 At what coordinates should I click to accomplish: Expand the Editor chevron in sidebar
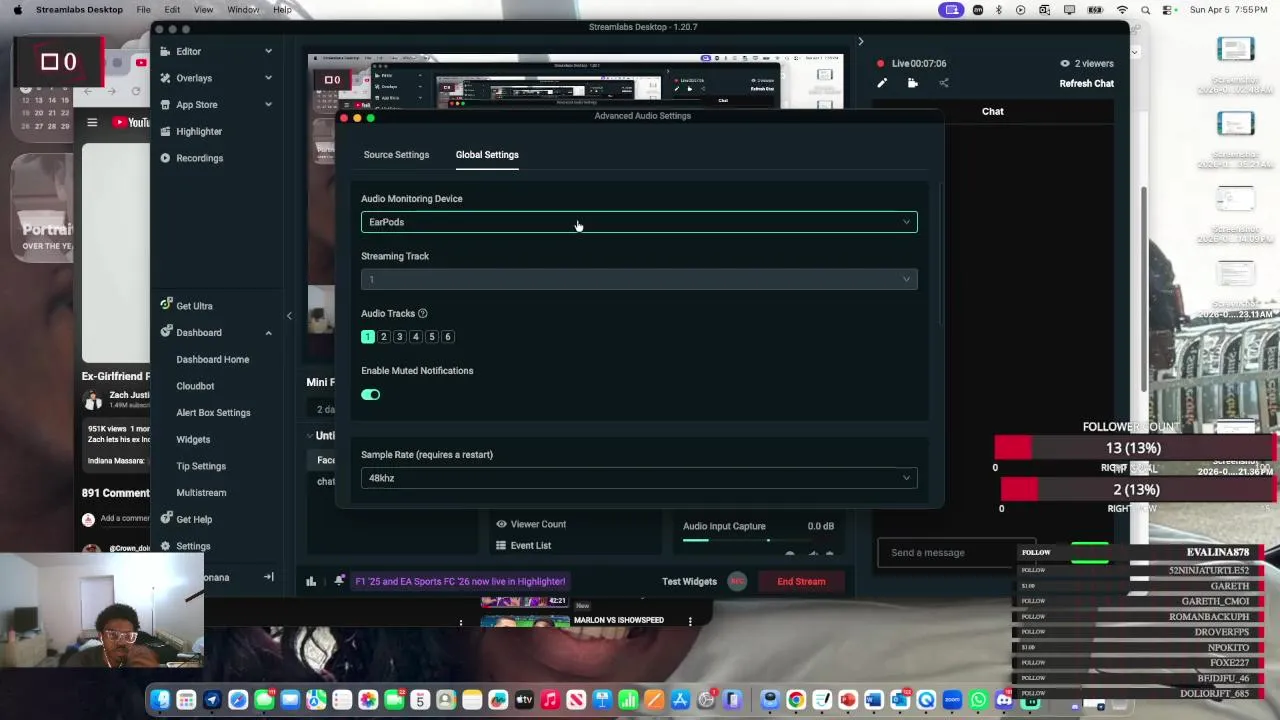tap(268, 51)
